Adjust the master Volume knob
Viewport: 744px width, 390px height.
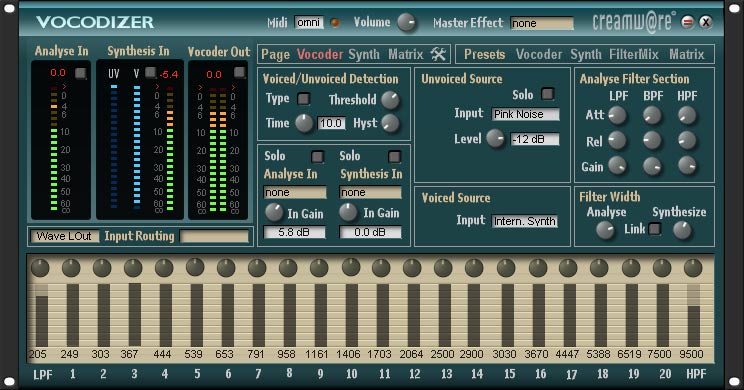tap(406, 22)
